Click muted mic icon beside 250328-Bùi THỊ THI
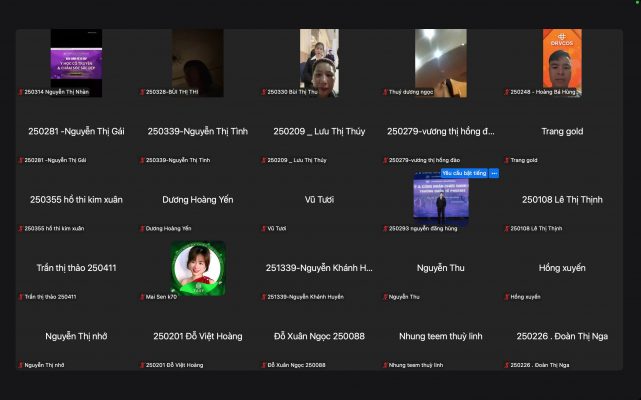The image size is (641, 400). pos(143,91)
